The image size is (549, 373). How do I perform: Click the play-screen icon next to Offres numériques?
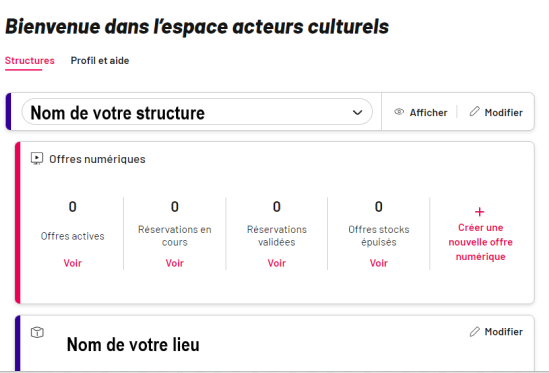[37, 159]
